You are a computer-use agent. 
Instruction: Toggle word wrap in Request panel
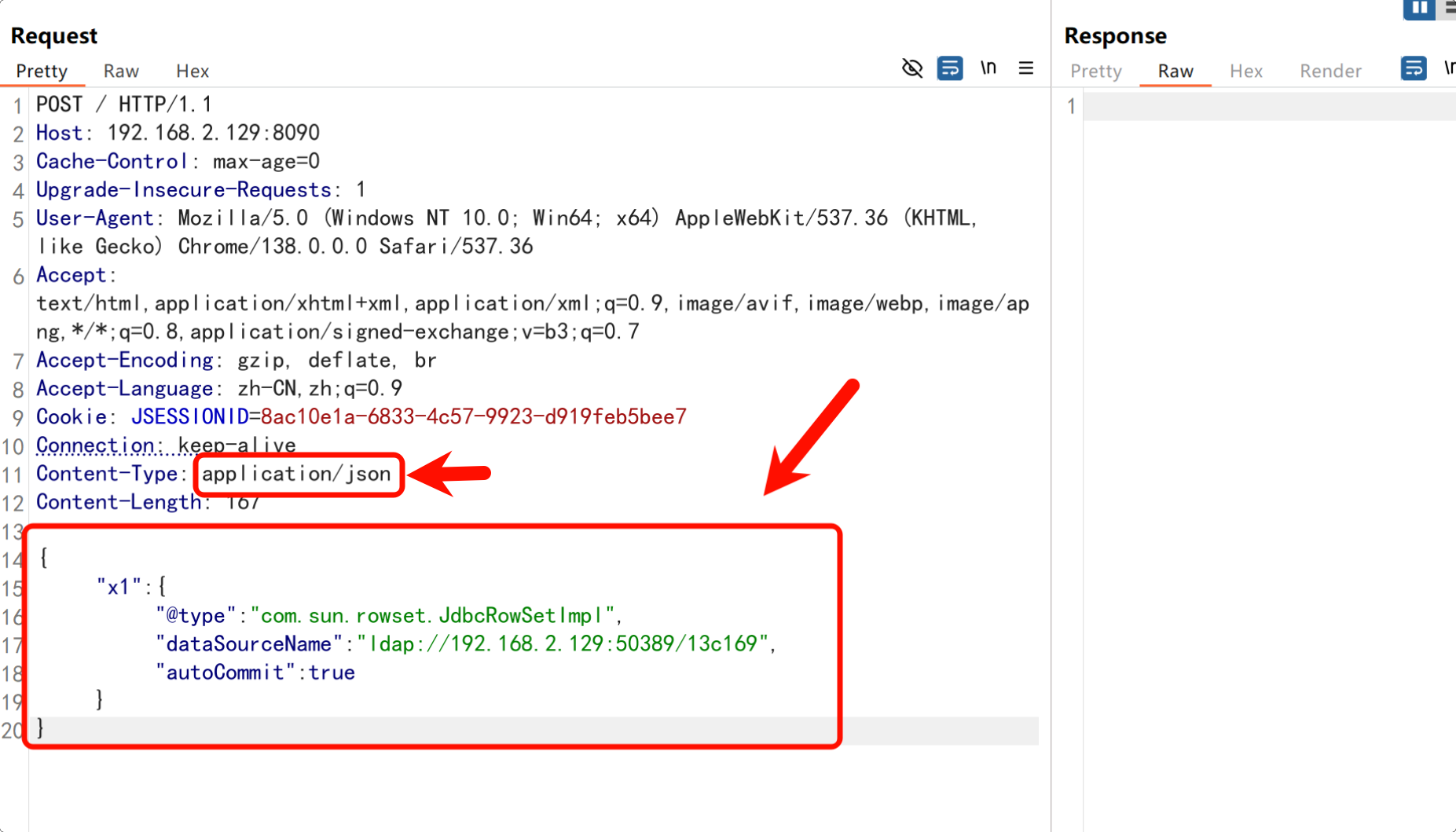(x=949, y=68)
